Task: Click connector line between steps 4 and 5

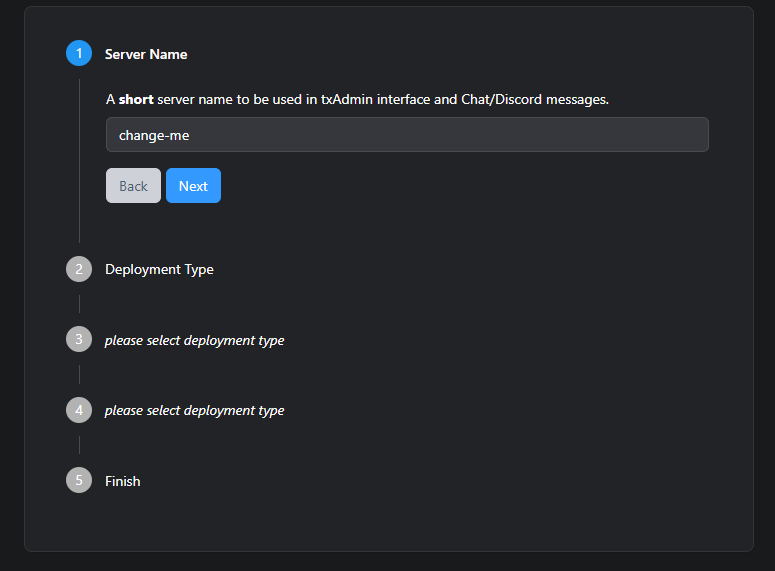Action: [79, 445]
